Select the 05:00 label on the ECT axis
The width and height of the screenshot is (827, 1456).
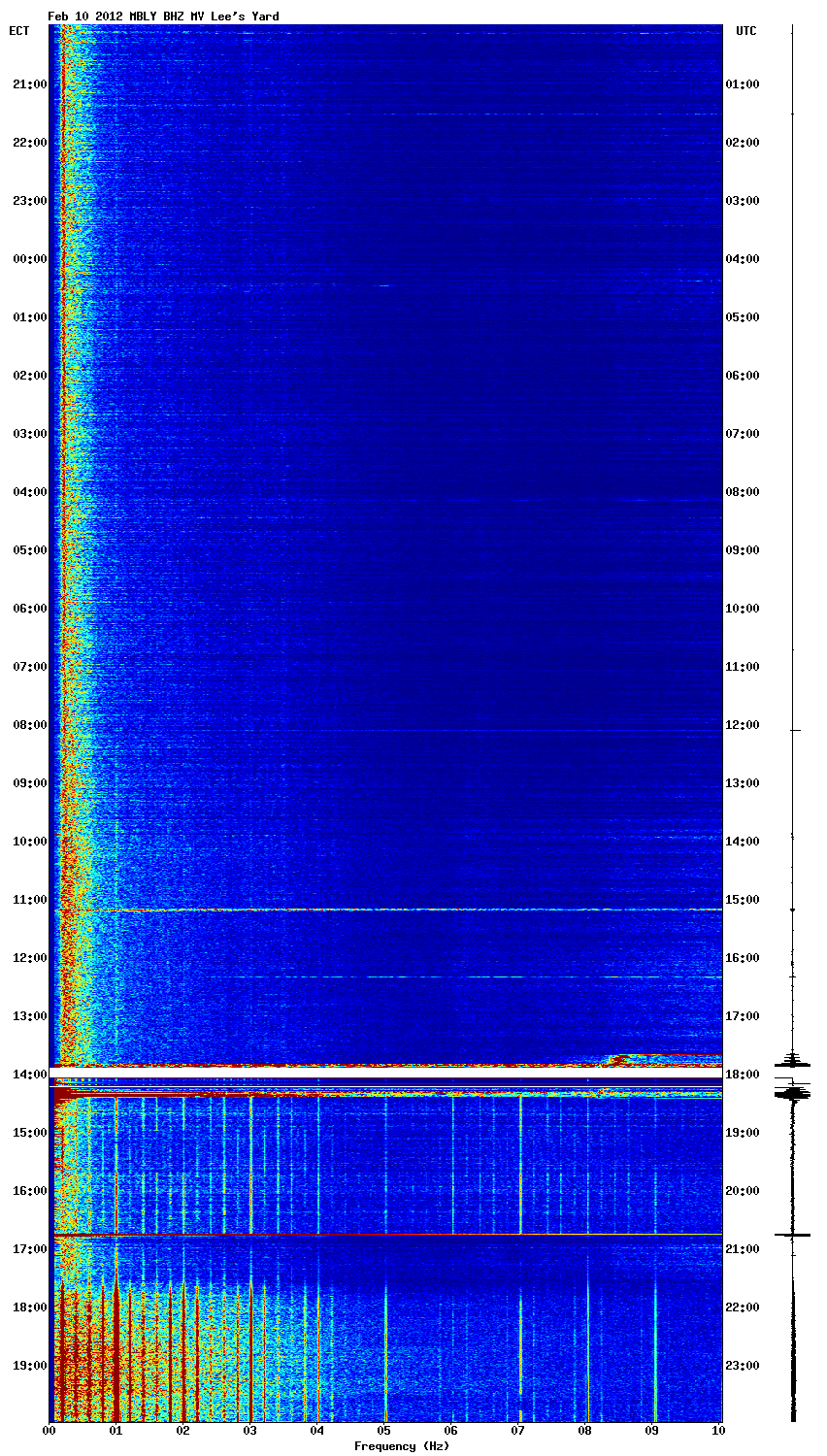(x=29, y=550)
